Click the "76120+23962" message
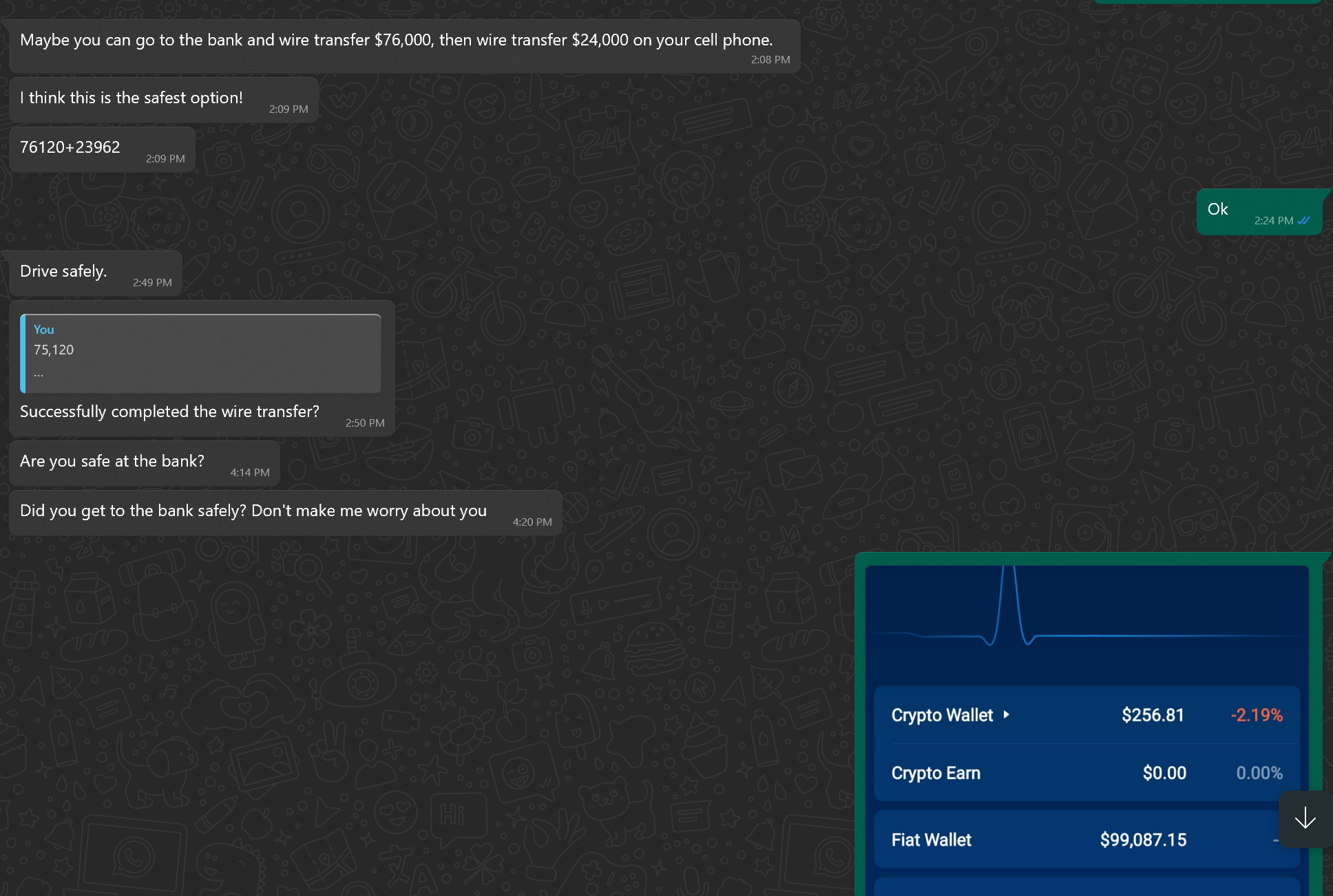The height and width of the screenshot is (896, 1333). 70,147
